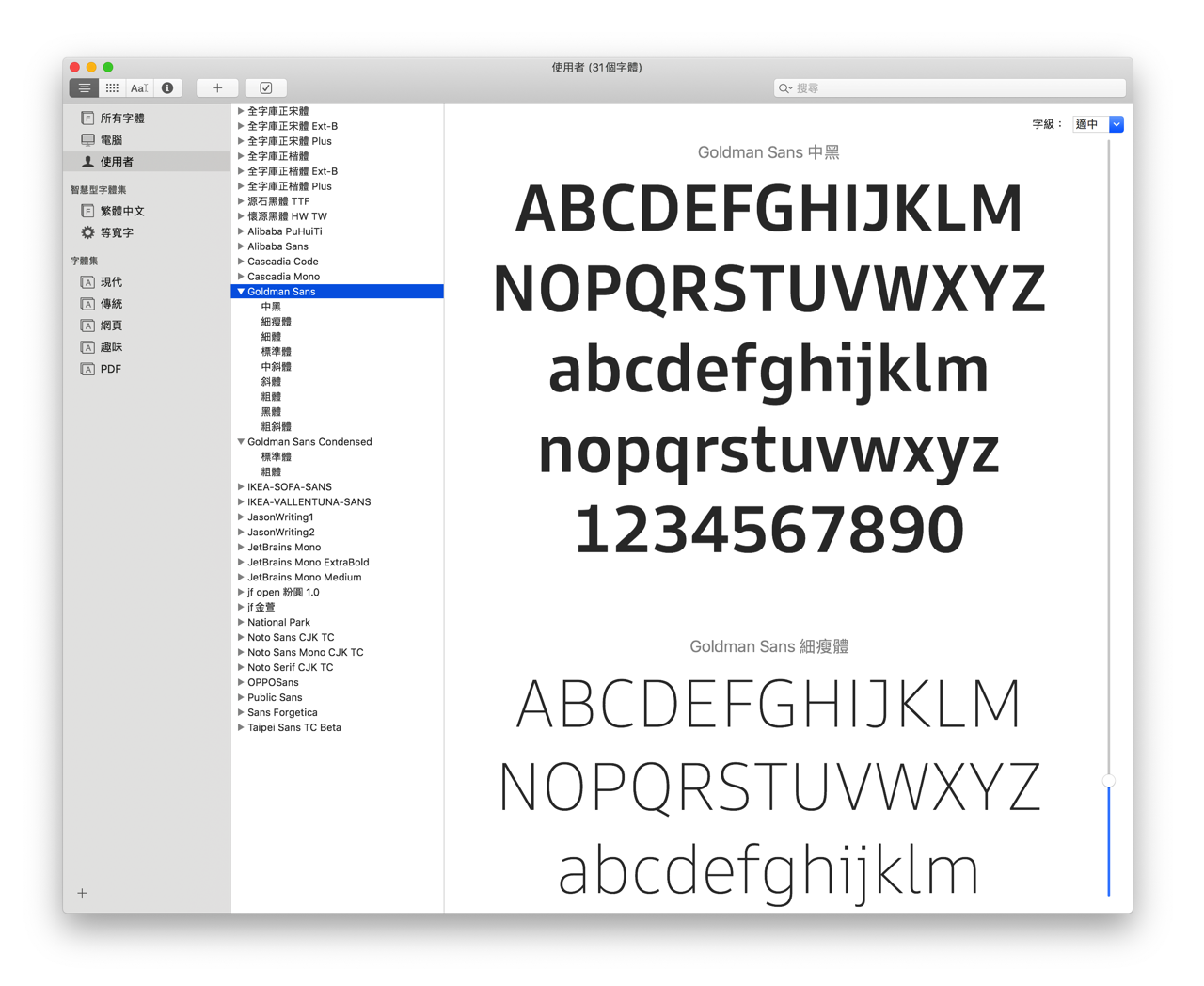Select 懷源黑體 HW TW row
Image resolution: width=1204 pixels, height=986 pixels.
[x=338, y=216]
